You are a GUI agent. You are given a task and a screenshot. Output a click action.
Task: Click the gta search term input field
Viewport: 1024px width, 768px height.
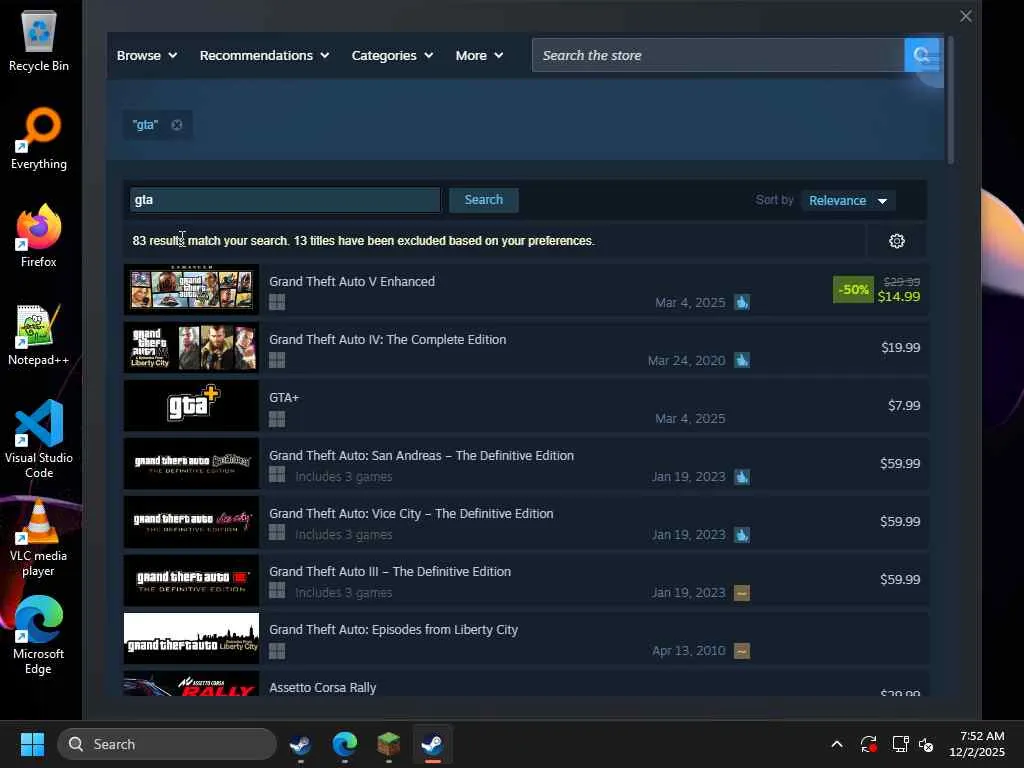(x=285, y=200)
